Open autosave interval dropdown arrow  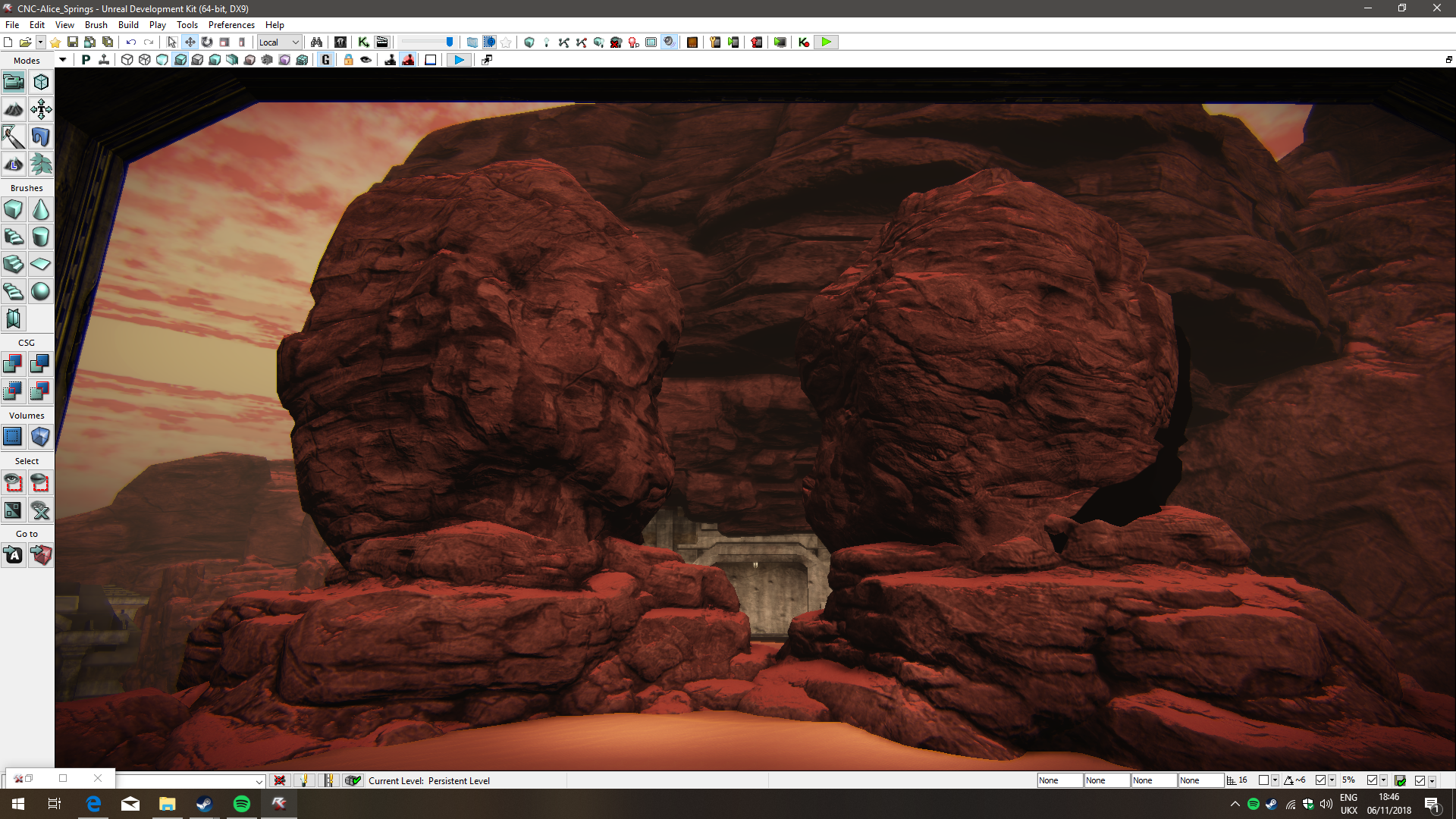1432,780
